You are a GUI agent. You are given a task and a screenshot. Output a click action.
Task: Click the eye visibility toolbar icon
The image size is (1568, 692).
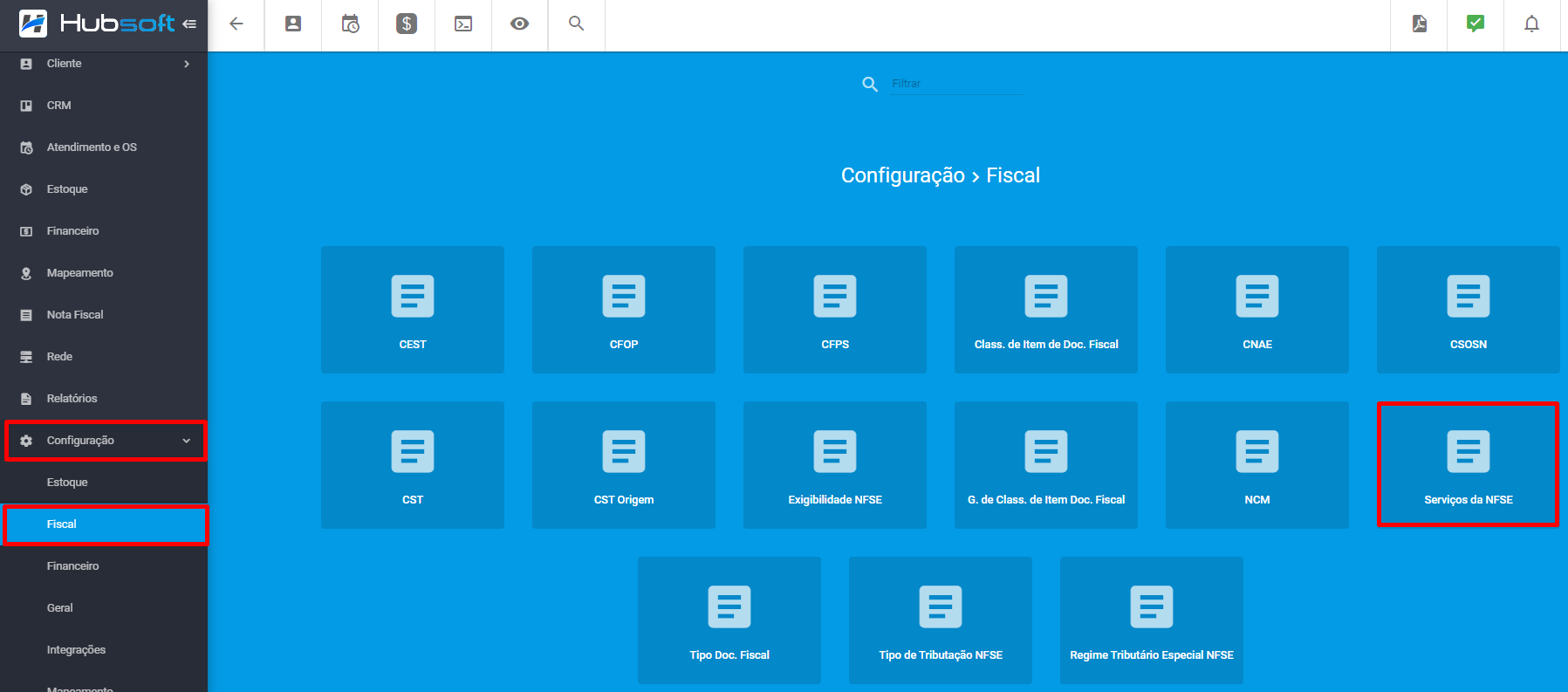[x=520, y=24]
